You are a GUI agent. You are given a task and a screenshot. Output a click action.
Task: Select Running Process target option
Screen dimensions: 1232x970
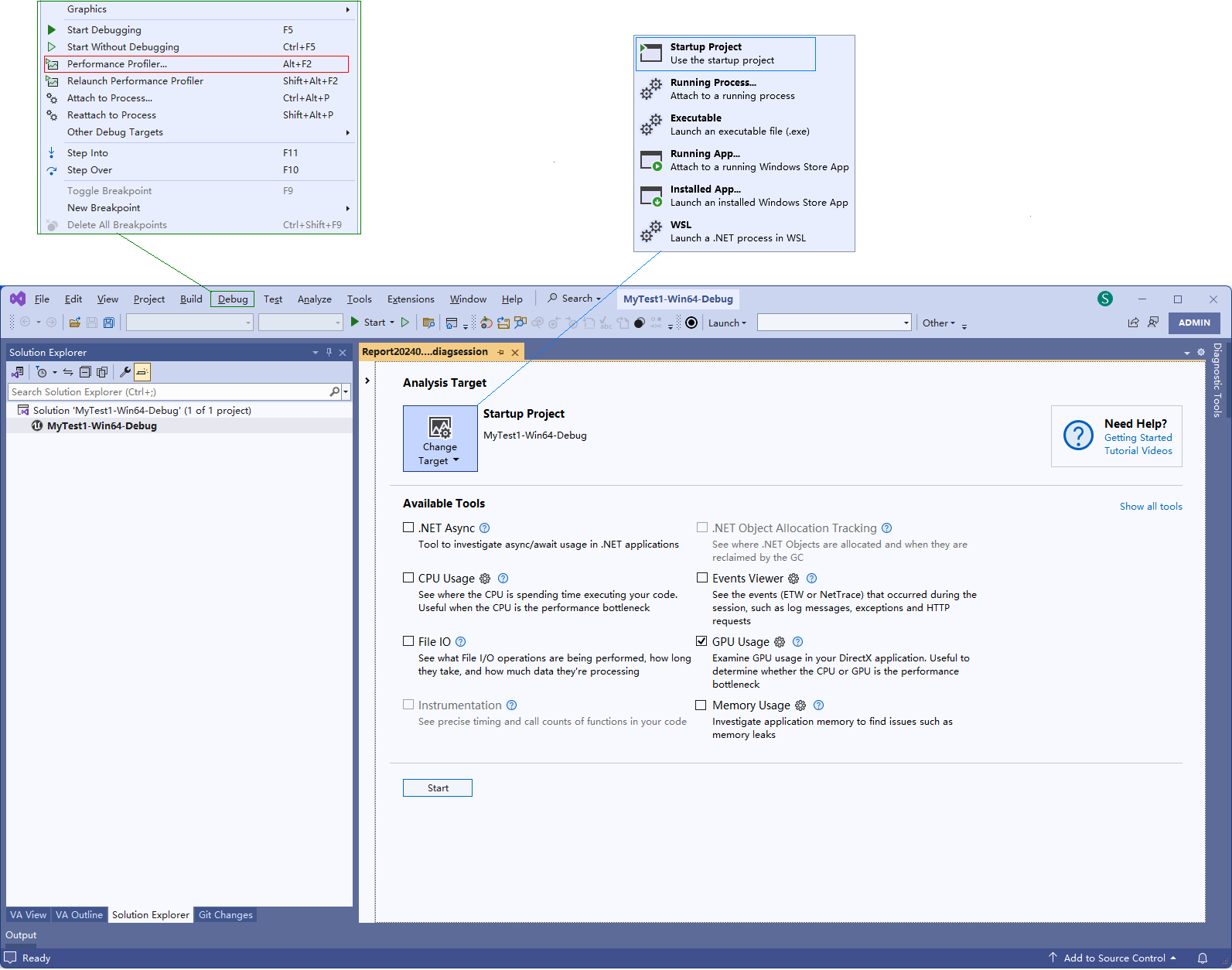[x=744, y=89]
